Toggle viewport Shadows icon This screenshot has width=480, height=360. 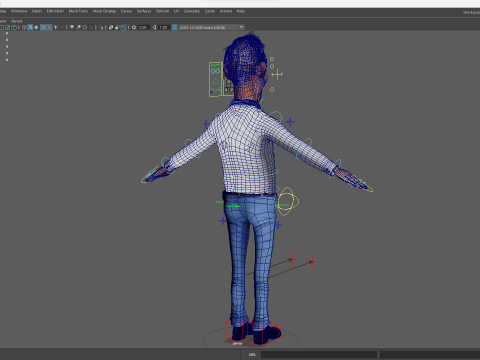coord(62,27)
